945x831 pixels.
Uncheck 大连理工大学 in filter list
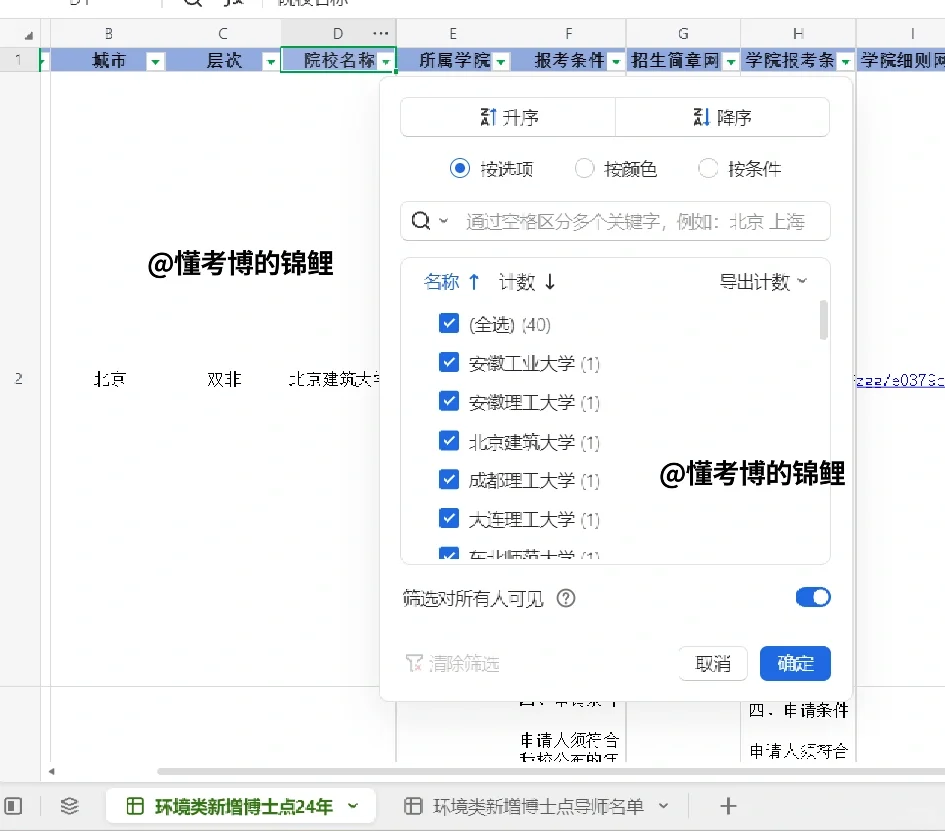tap(449, 518)
